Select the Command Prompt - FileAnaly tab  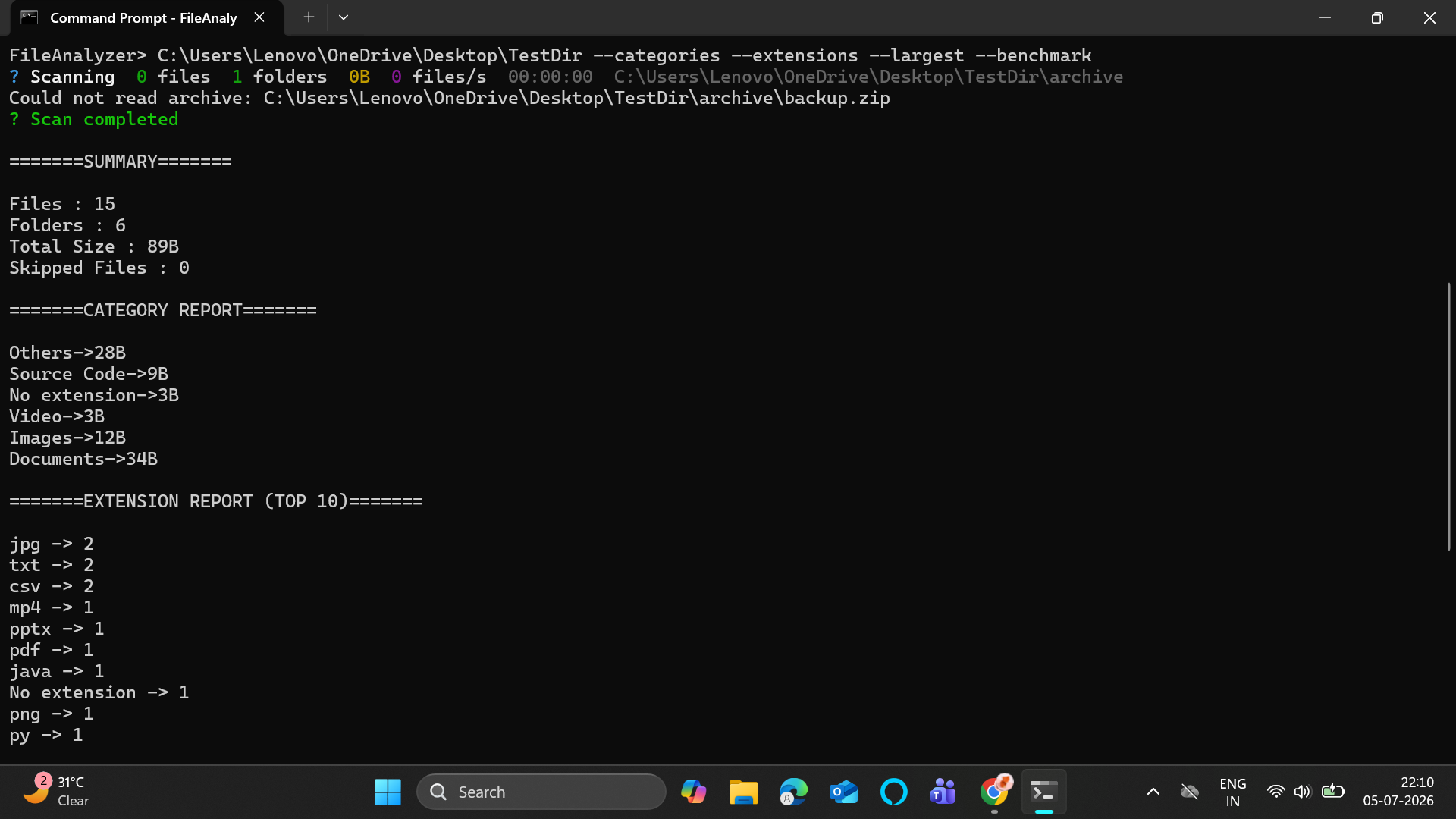pyautogui.click(x=147, y=18)
